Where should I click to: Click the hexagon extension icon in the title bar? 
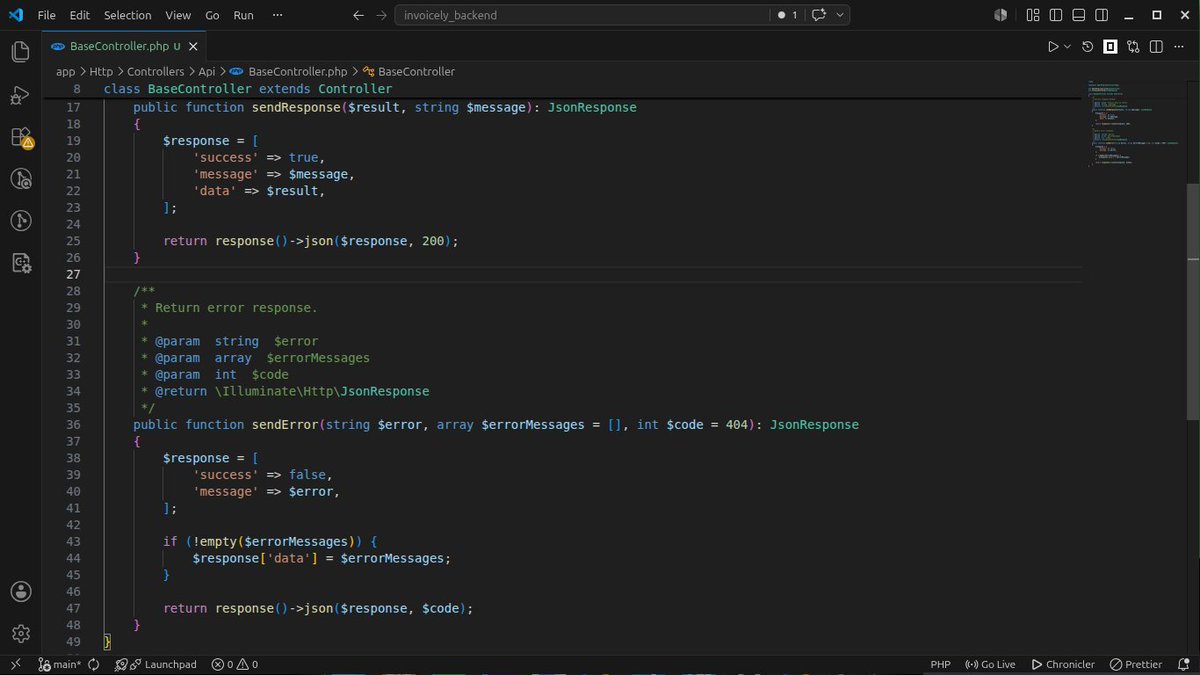click(1000, 15)
